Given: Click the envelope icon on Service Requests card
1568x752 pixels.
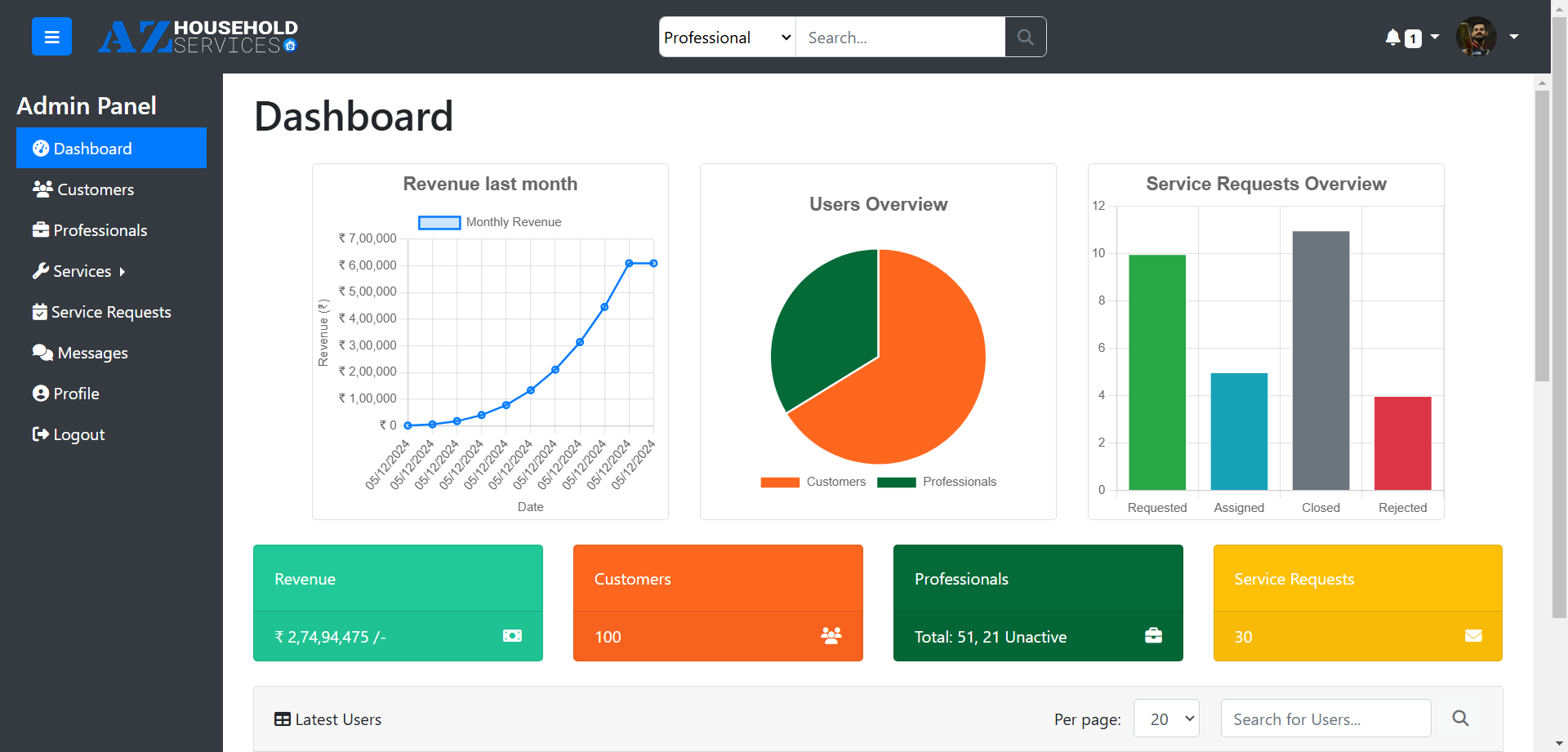Looking at the screenshot, I should (x=1472, y=635).
